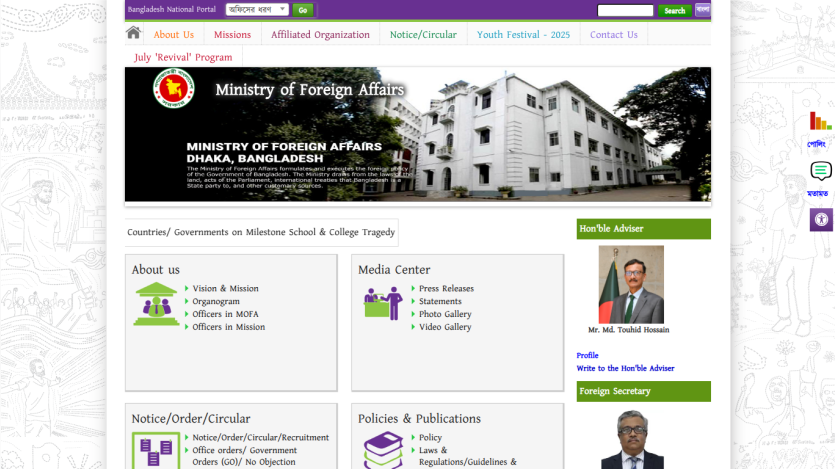Click the Media Center reporter icon
Screen dimensions: 835x469
(x=383, y=303)
